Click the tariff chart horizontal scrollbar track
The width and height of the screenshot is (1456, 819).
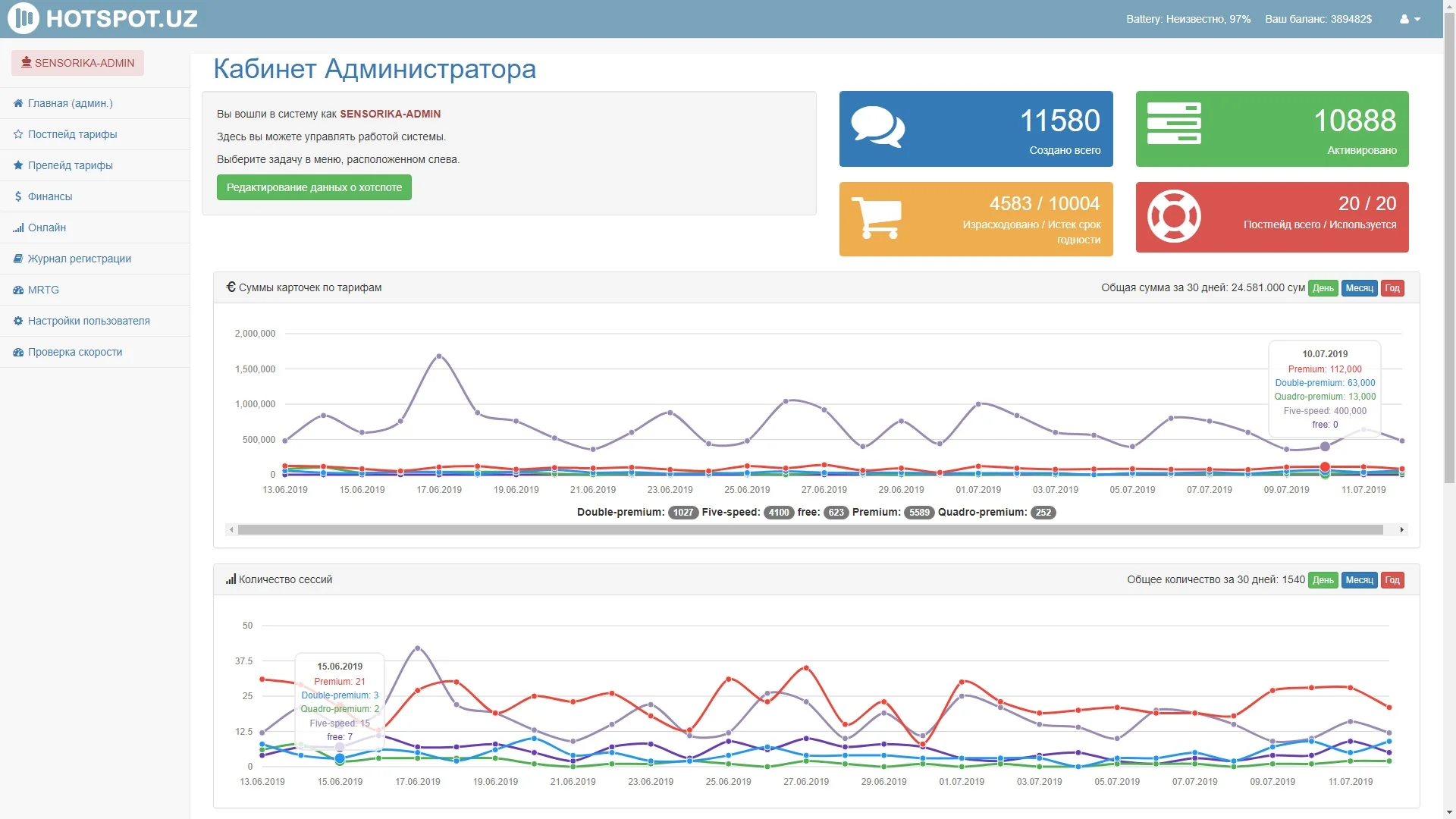coord(810,530)
